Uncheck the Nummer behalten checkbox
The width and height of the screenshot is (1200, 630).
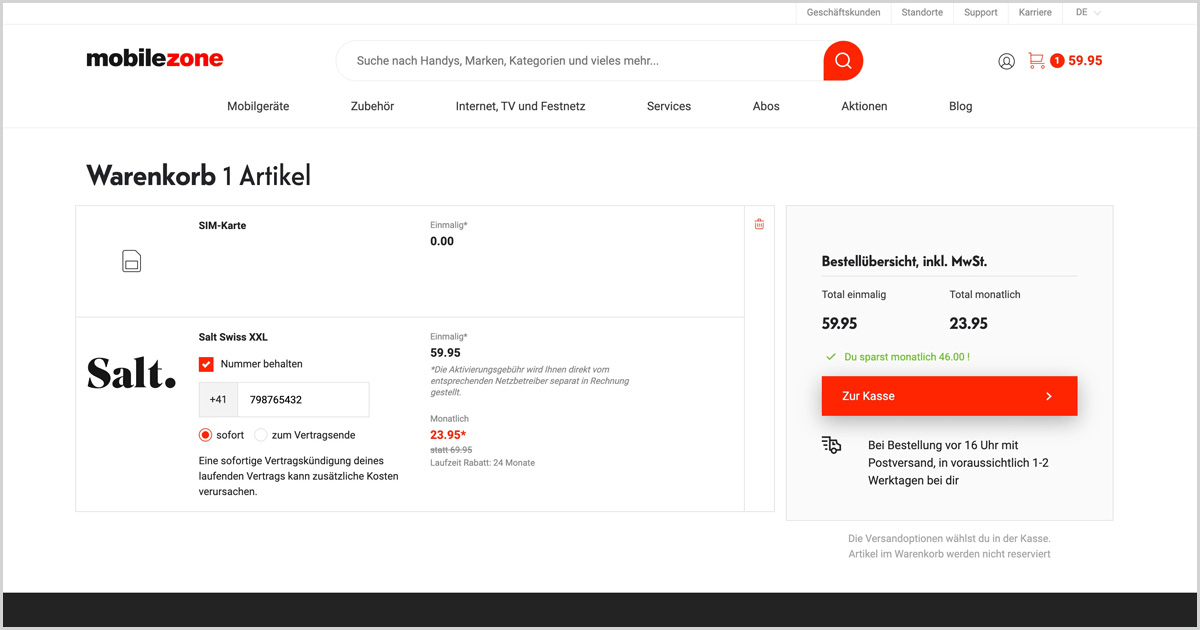pyautogui.click(x=206, y=364)
